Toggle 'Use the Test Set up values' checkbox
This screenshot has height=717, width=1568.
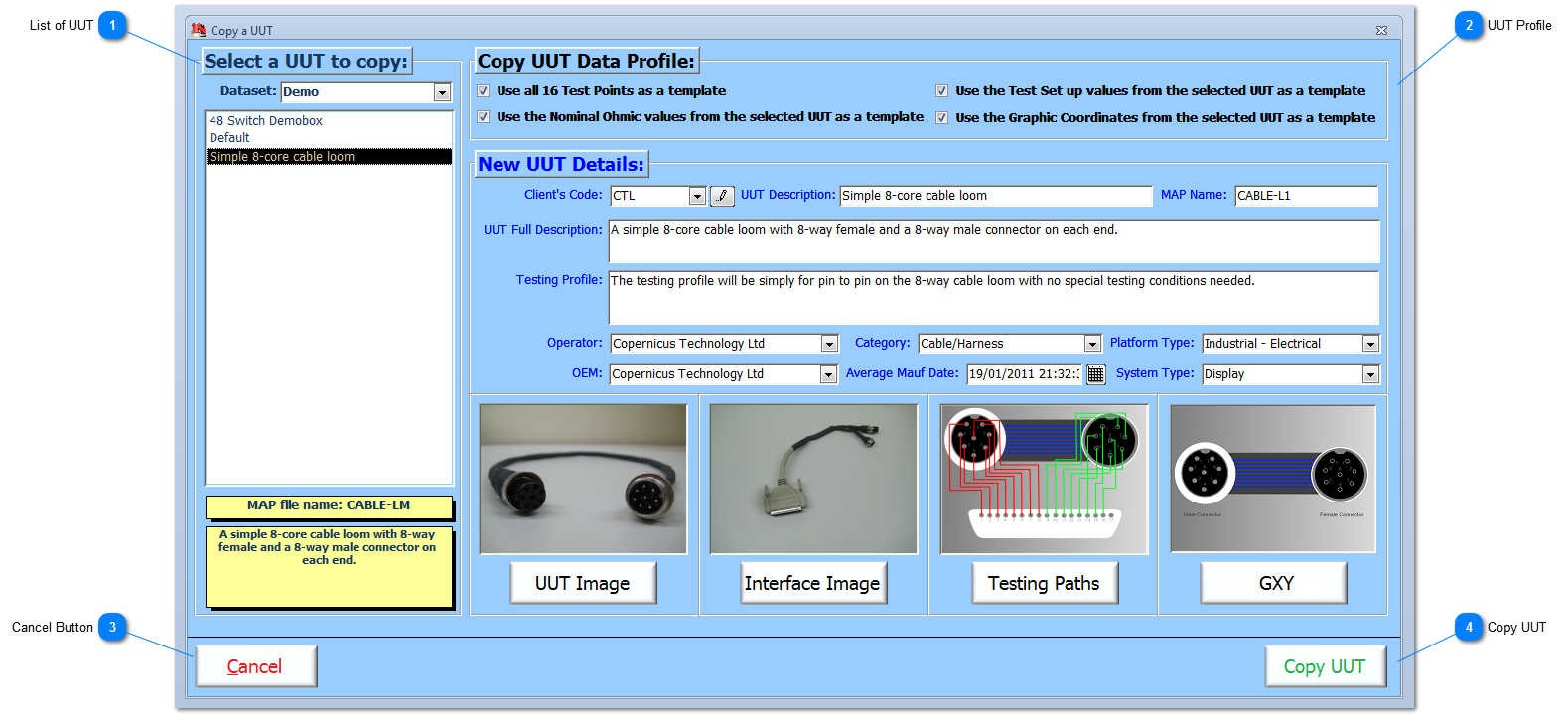point(941,91)
